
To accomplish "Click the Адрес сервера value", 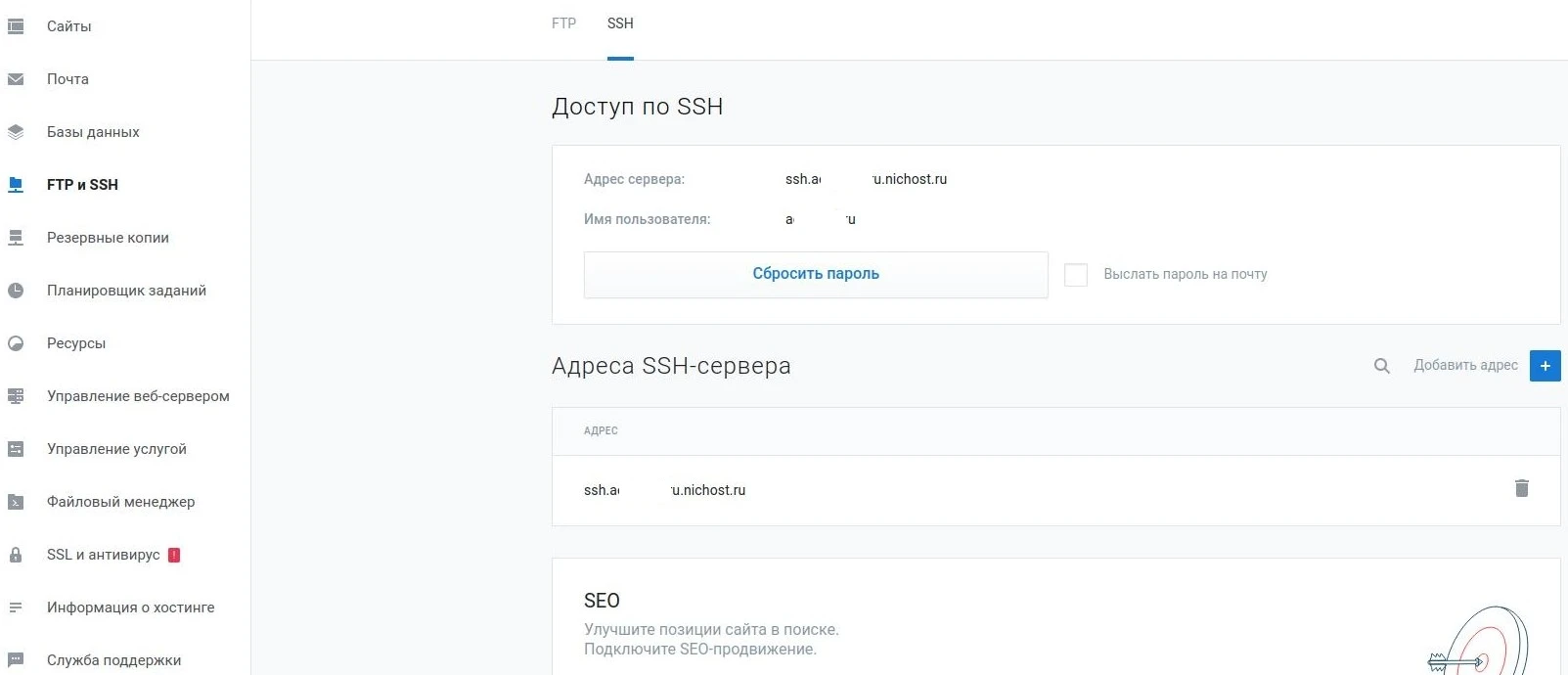I will pyautogui.click(x=866, y=179).
